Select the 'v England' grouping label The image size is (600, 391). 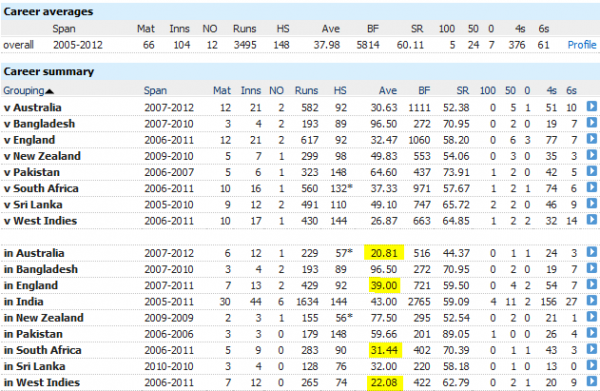29,140
